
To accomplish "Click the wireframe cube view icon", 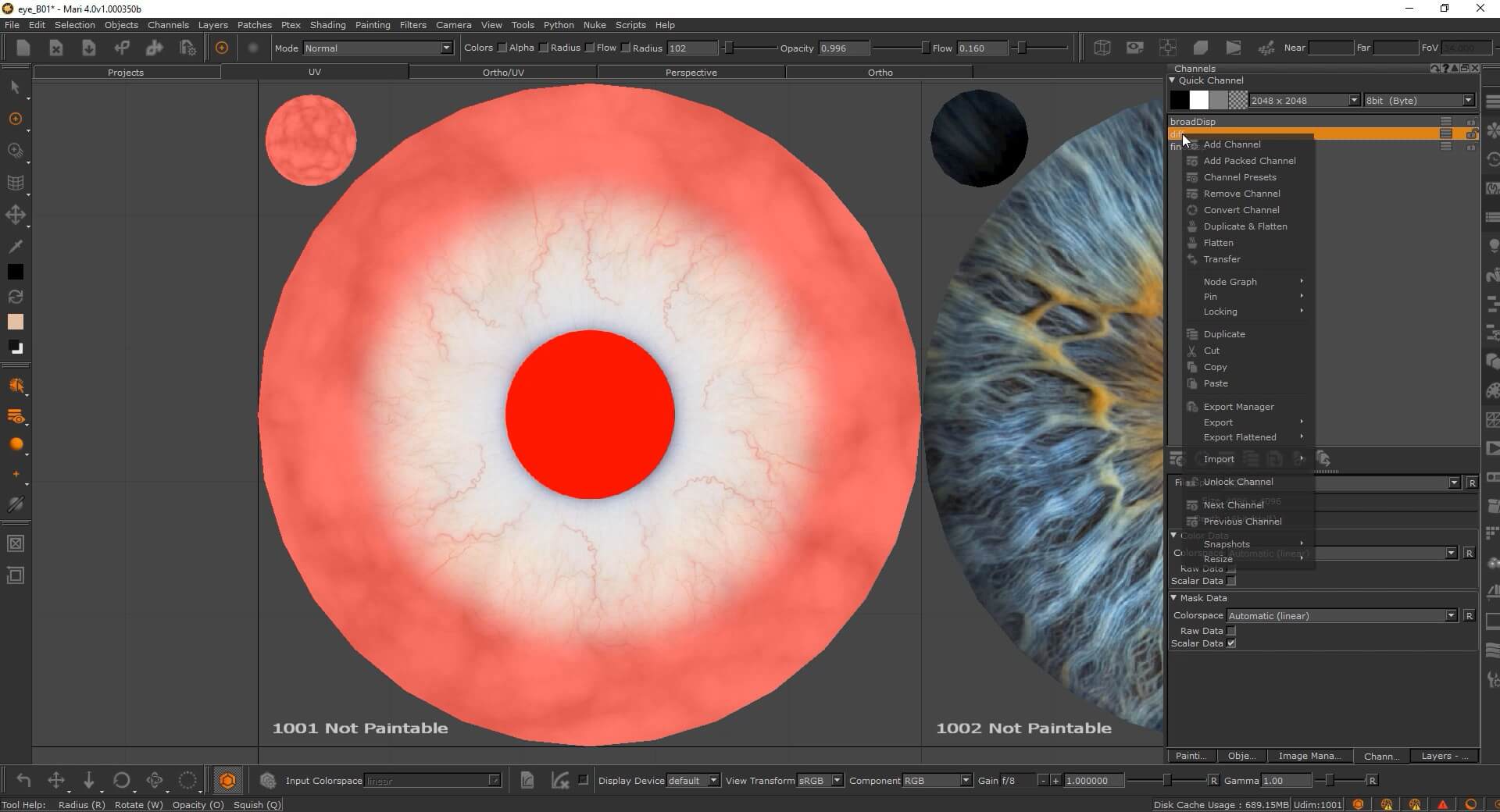I will point(1102,48).
